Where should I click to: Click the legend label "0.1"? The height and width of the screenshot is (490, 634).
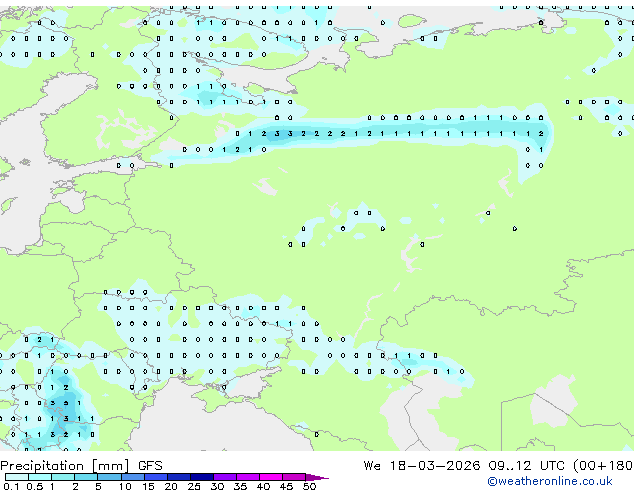(11, 486)
